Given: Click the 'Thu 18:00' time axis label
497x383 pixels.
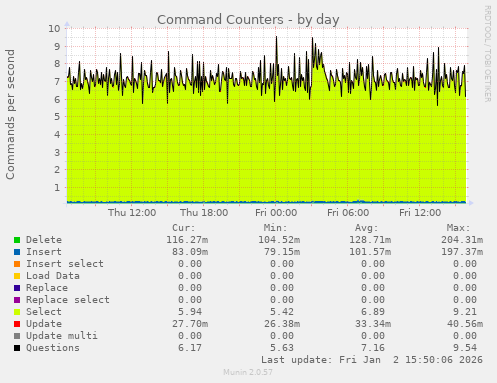Looking at the screenshot, I should coord(204,213).
